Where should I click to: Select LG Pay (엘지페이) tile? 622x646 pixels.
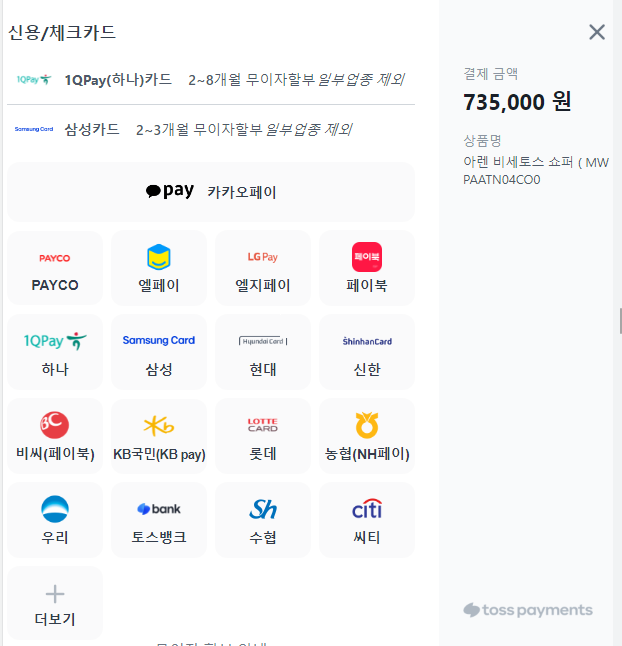coord(263,268)
